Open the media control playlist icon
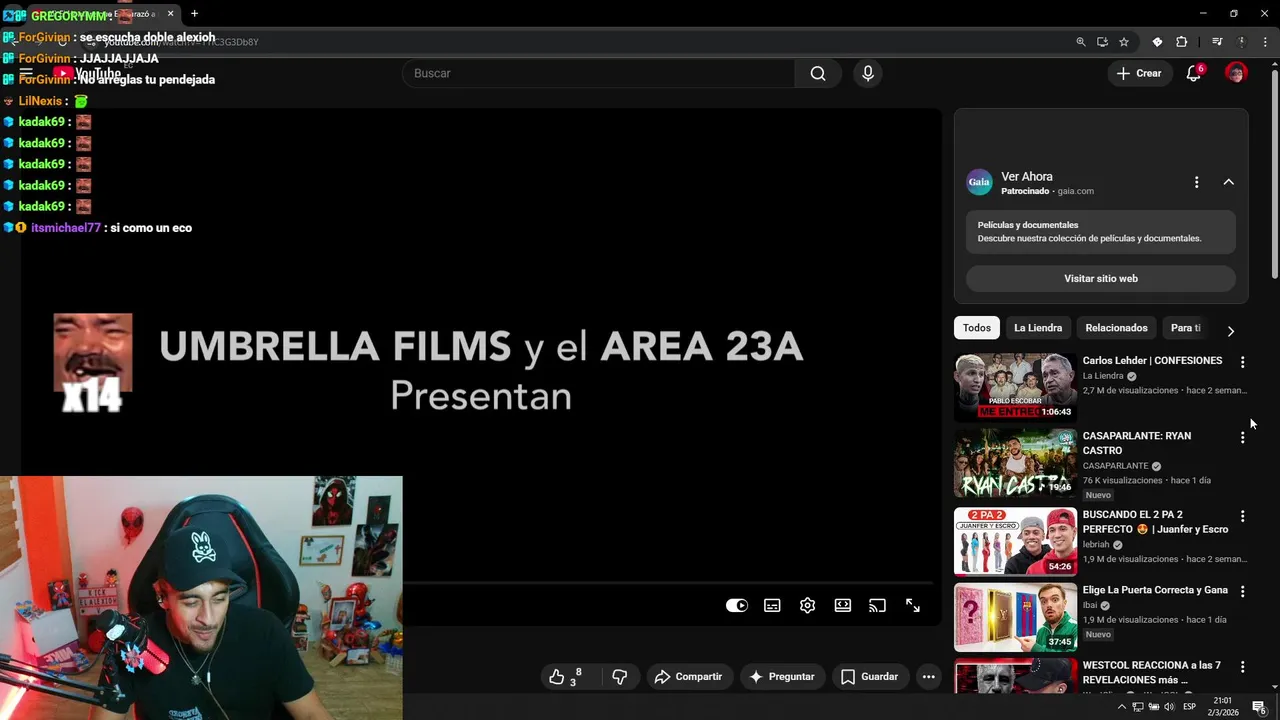Screen dimensions: 1280x720 click(x=1217, y=42)
